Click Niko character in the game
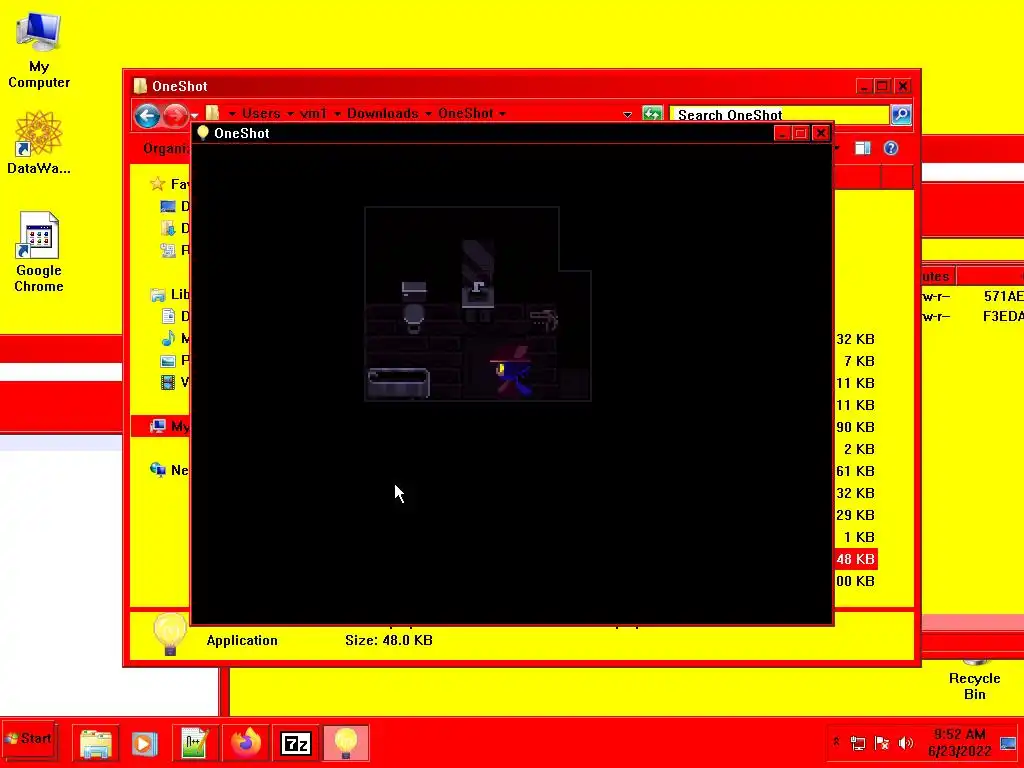 point(512,372)
